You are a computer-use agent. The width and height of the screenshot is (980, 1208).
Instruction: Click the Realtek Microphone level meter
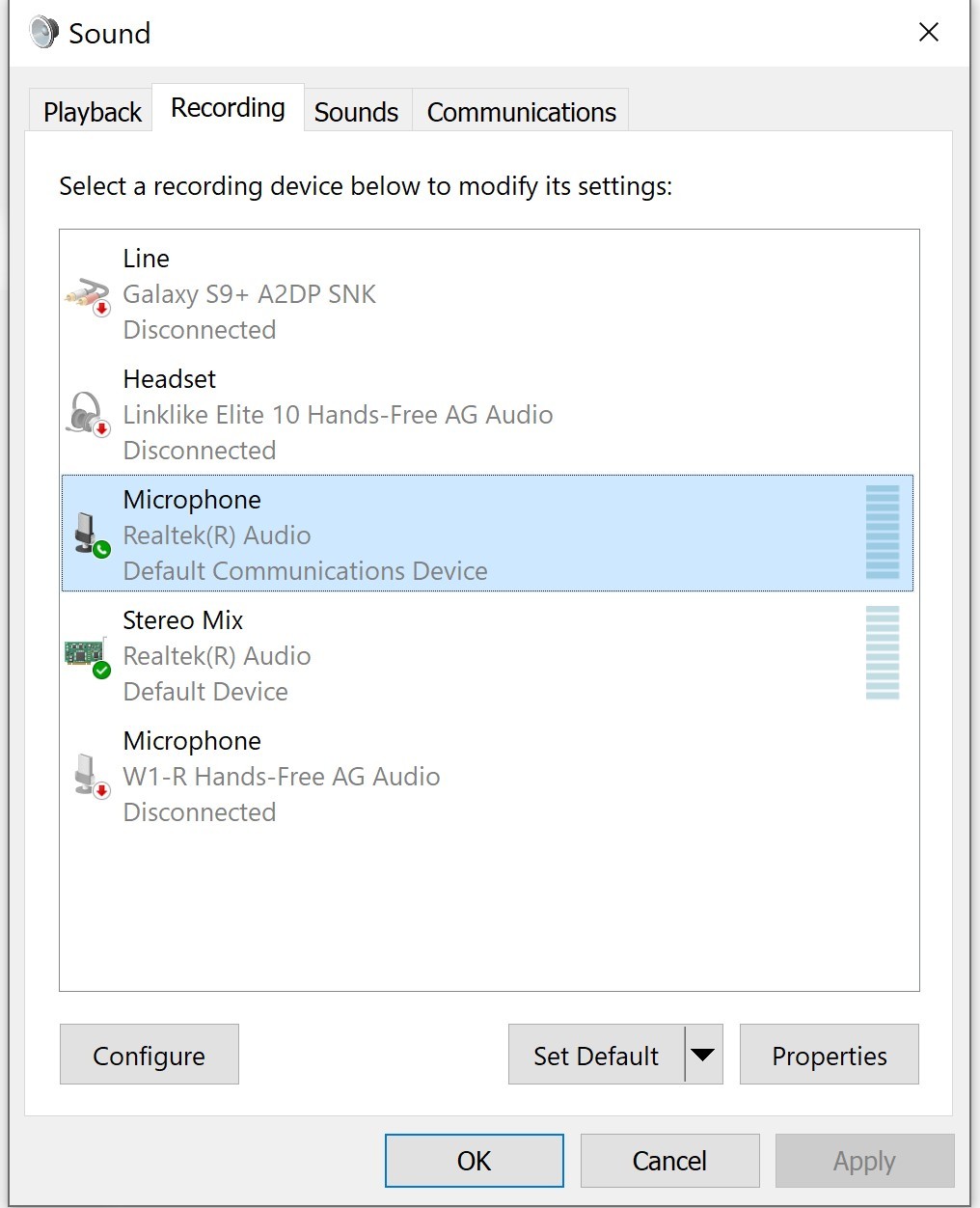(x=882, y=533)
